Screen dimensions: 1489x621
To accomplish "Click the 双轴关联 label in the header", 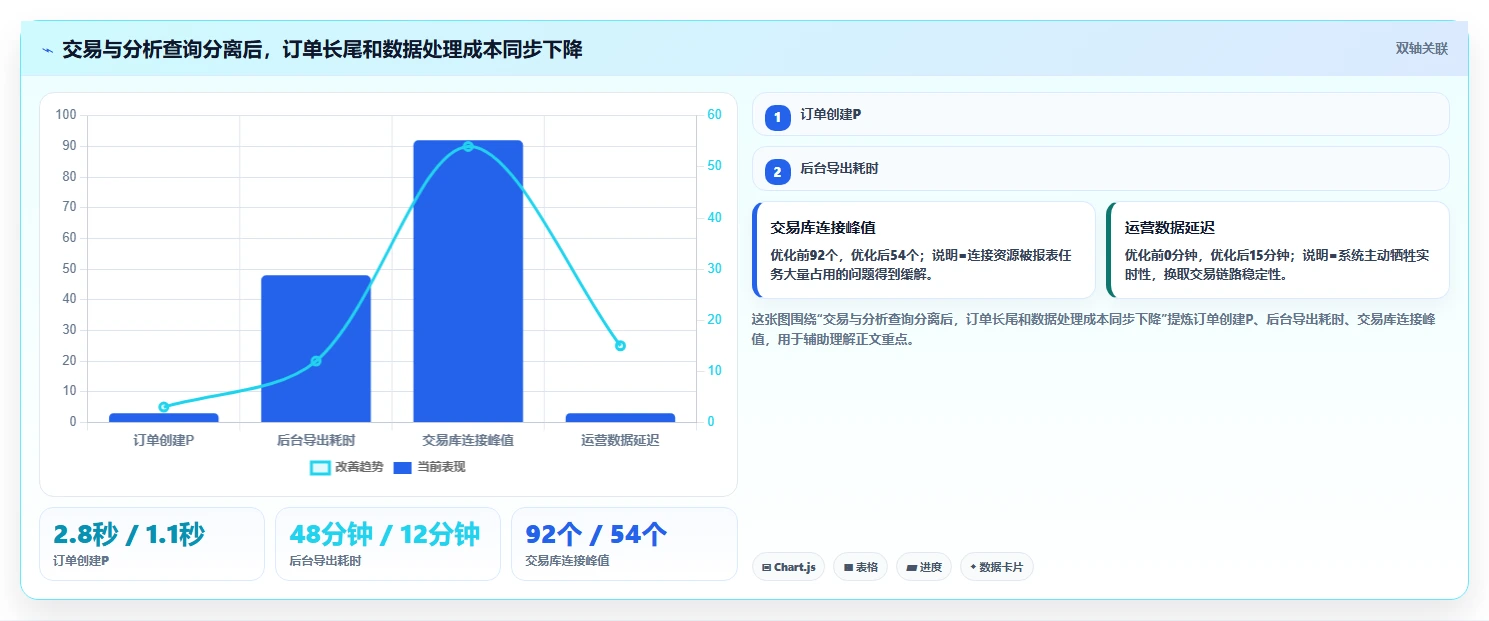I will point(1421,49).
